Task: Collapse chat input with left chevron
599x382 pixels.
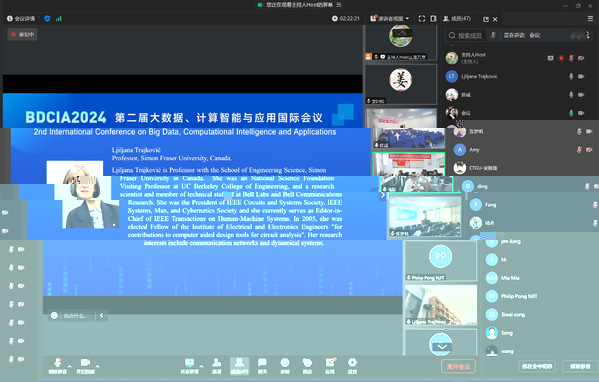Action: click(x=101, y=316)
